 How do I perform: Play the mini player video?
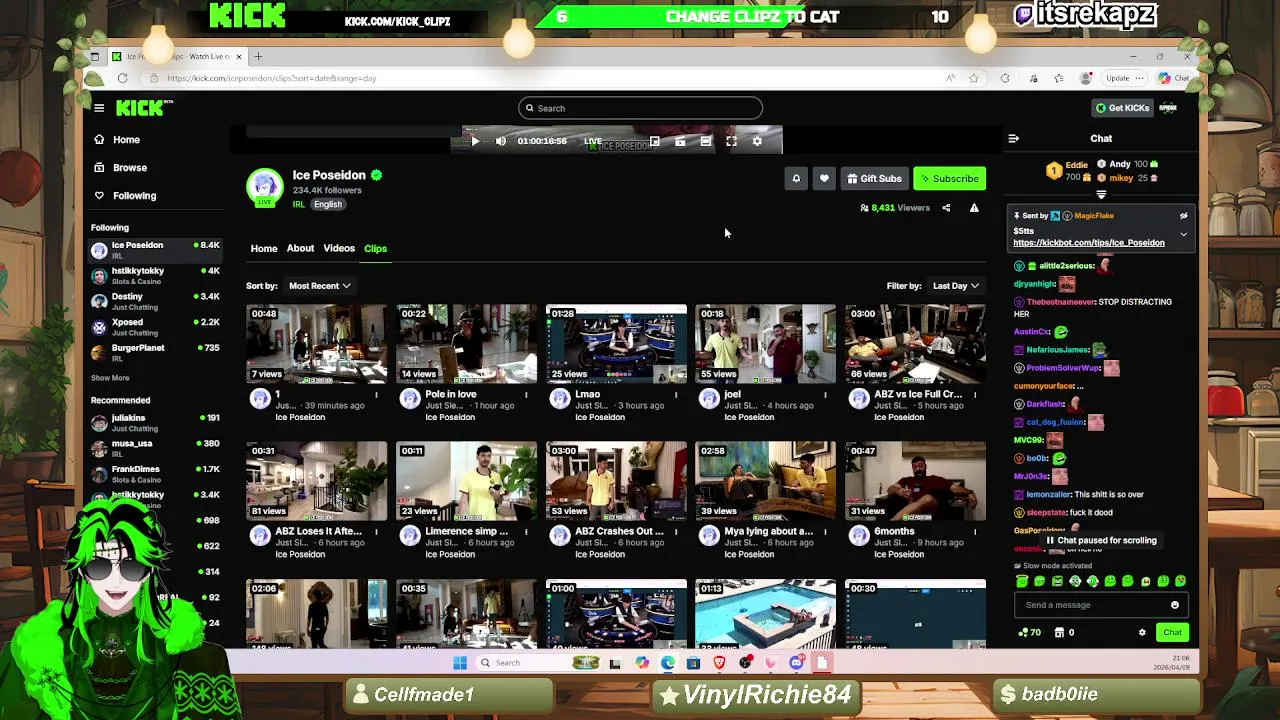[x=475, y=141]
